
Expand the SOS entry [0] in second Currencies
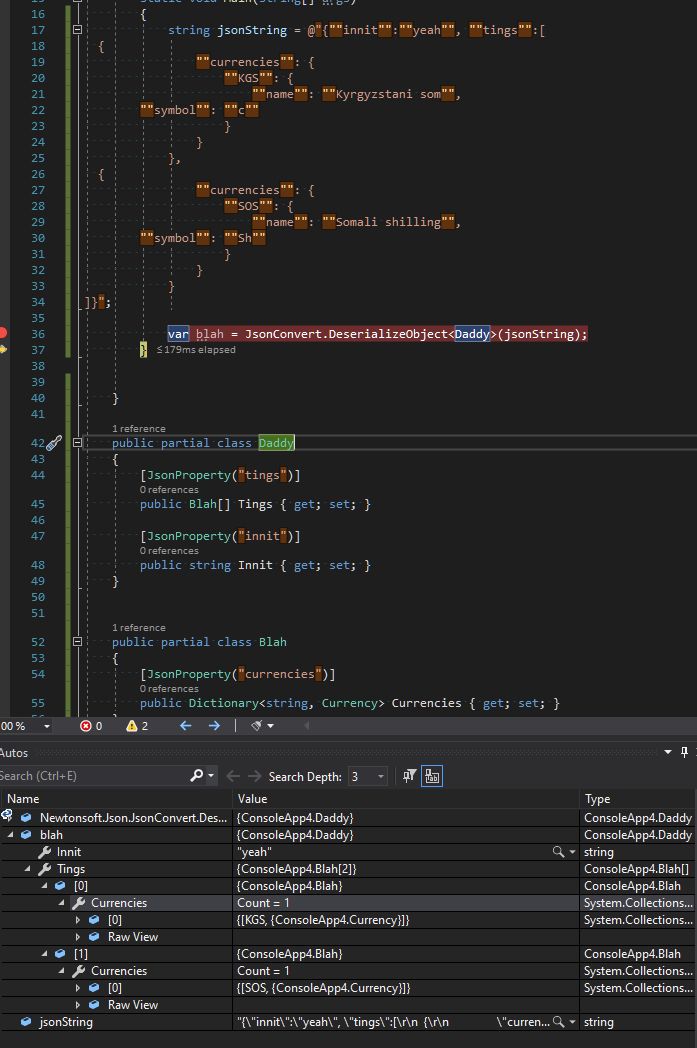pyautogui.click(x=78, y=988)
